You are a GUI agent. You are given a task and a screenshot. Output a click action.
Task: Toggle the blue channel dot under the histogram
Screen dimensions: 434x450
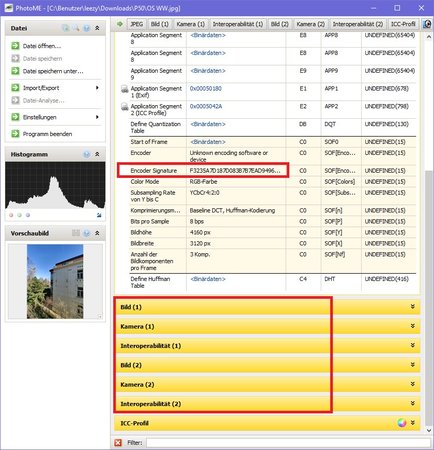28,215
